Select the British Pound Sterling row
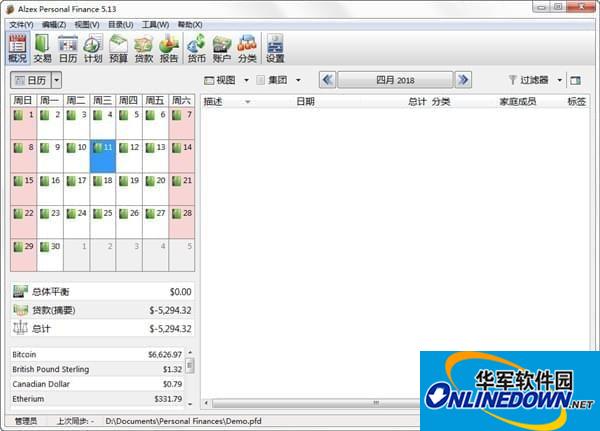 97,369
